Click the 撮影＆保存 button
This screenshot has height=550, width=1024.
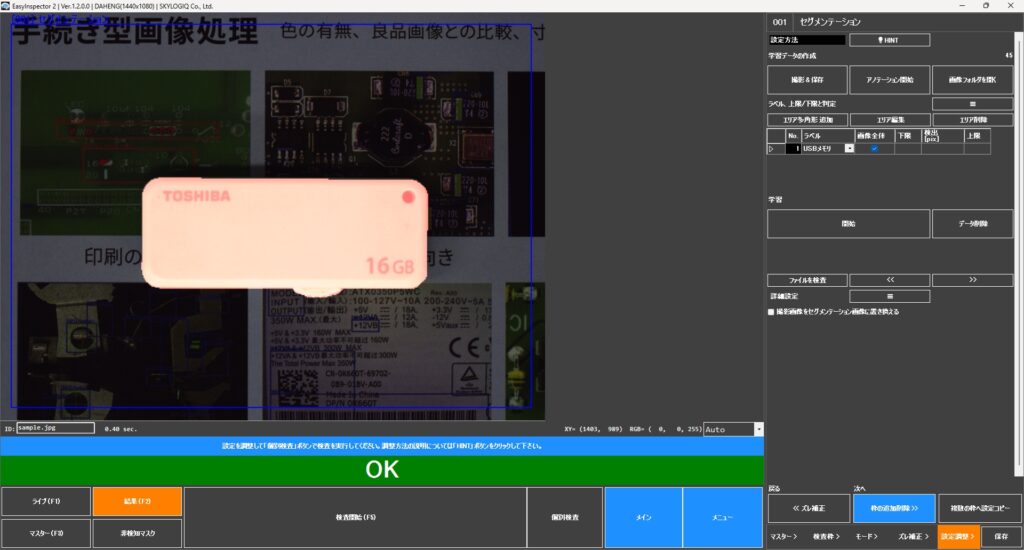(807, 80)
